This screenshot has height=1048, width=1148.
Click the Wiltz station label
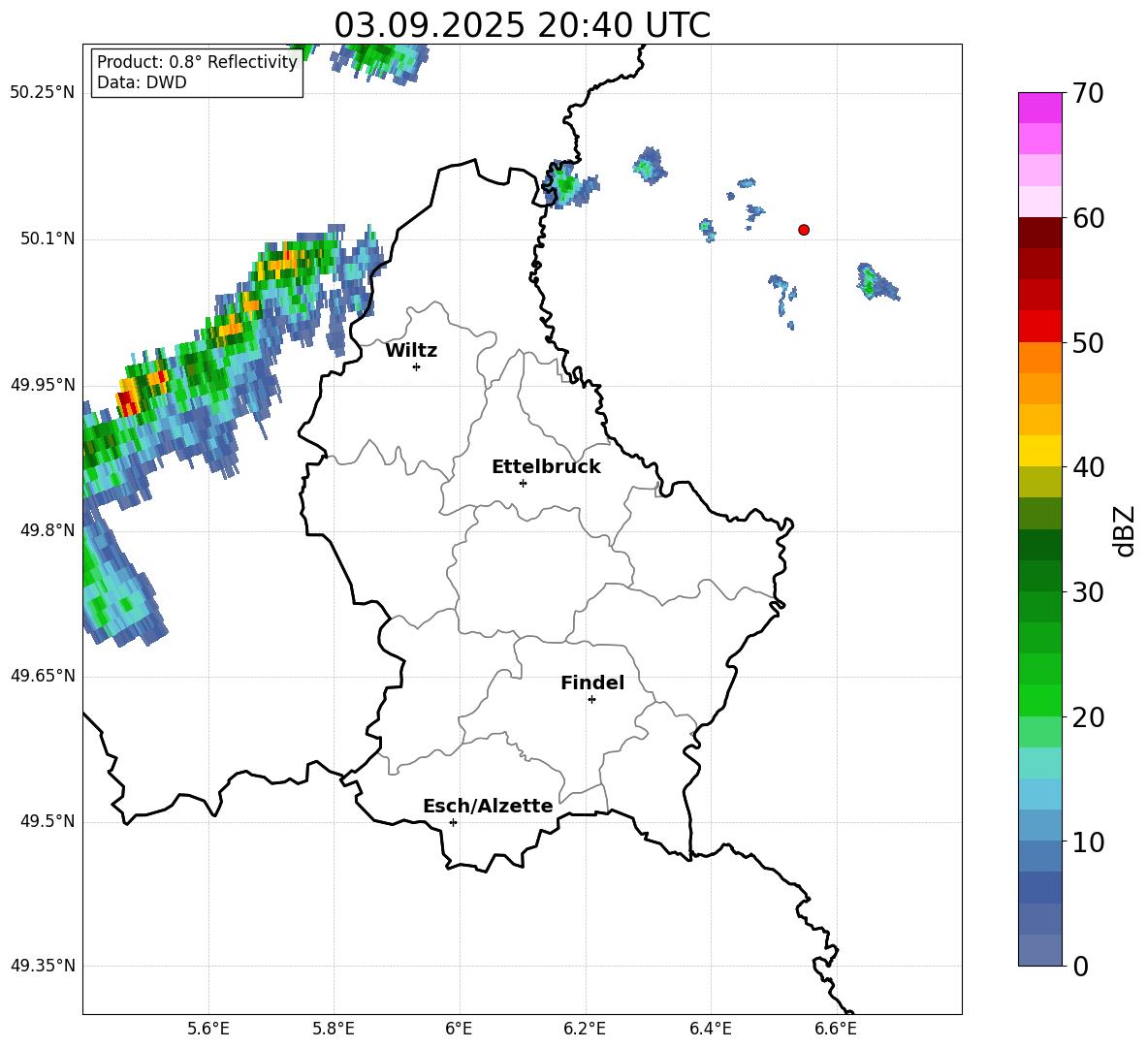[411, 351]
